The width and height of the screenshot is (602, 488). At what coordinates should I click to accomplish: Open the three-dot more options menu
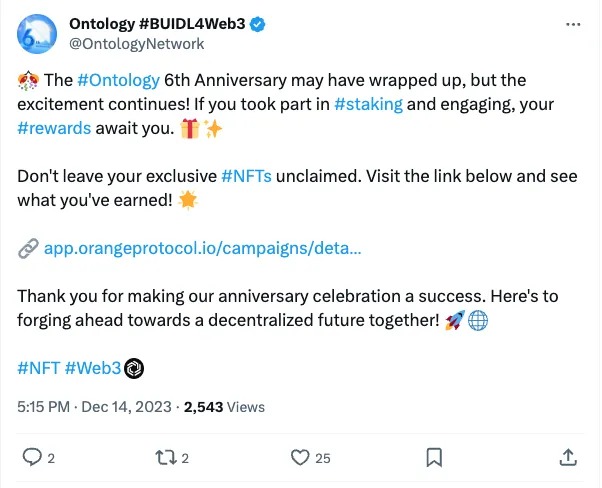coord(571,24)
